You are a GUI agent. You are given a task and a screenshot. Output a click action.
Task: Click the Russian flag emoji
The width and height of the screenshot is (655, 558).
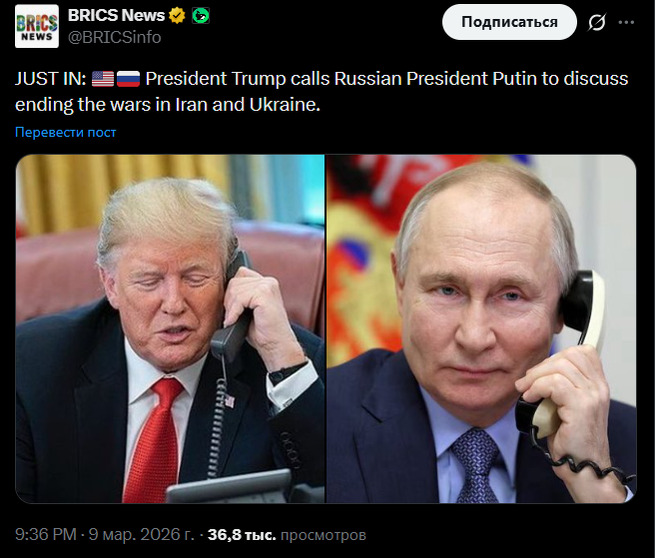click(x=128, y=79)
